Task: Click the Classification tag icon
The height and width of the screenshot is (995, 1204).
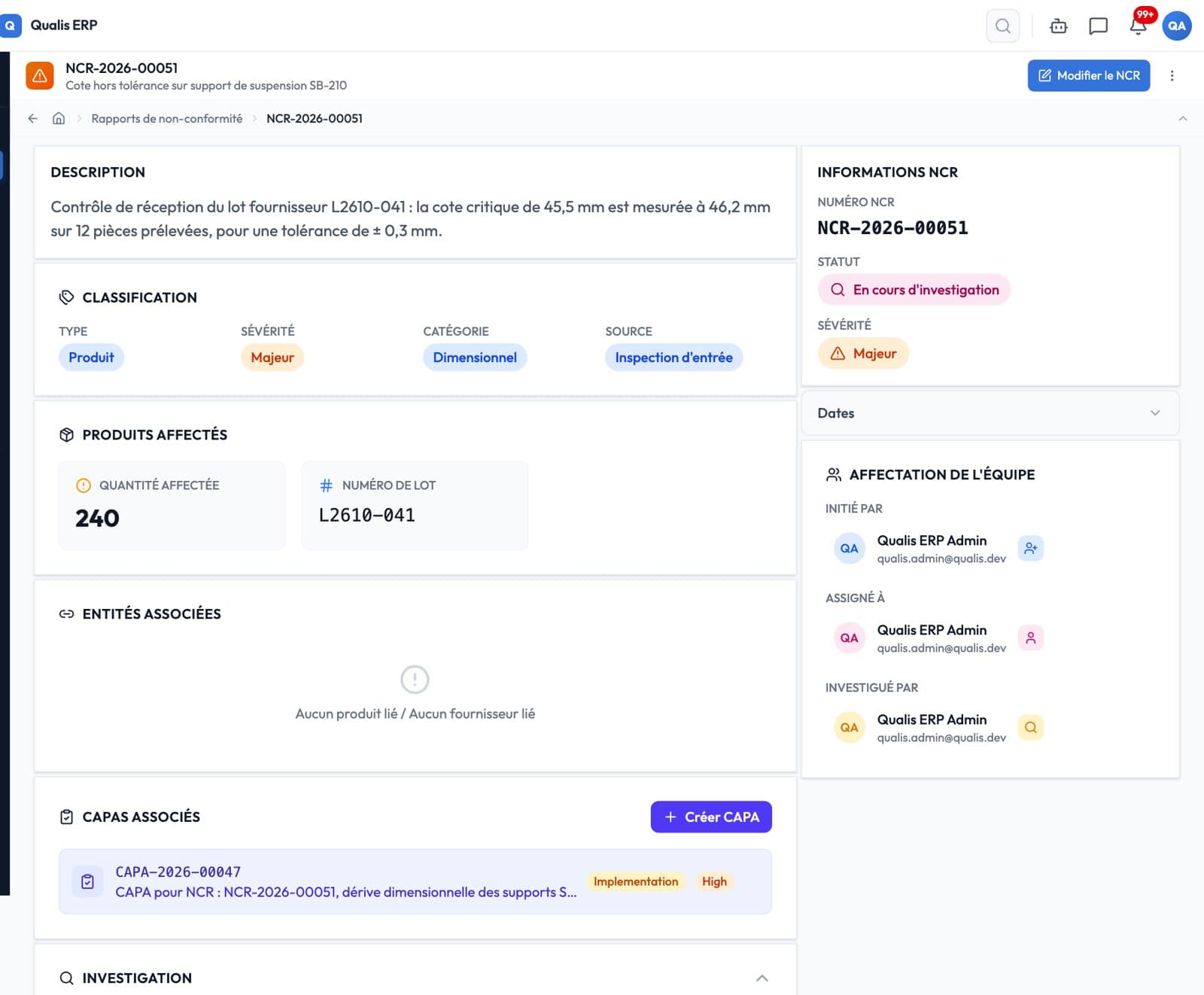Action: click(x=66, y=297)
